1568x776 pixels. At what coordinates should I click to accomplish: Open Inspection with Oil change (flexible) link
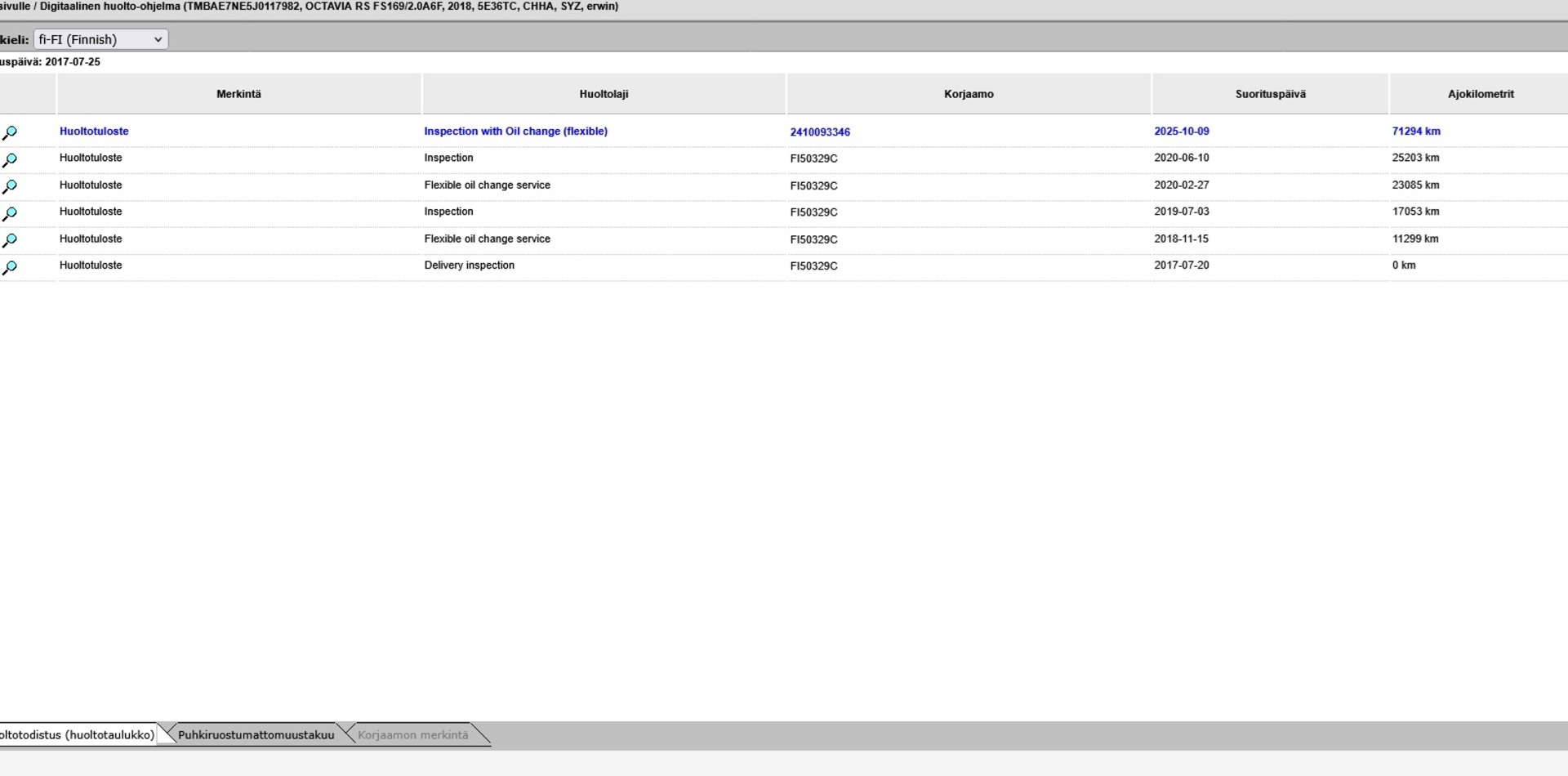pos(515,131)
